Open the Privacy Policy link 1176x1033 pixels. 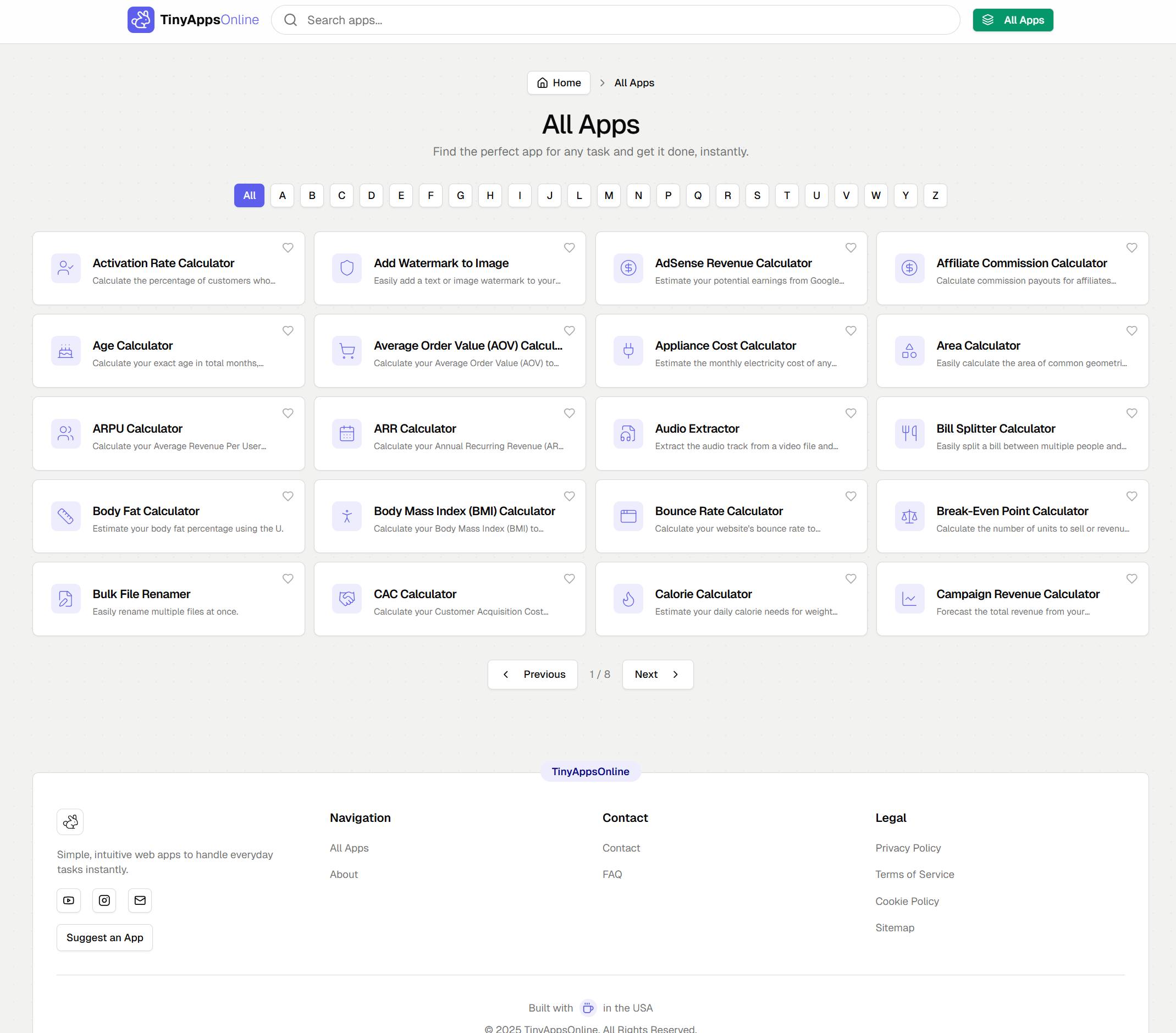(908, 847)
